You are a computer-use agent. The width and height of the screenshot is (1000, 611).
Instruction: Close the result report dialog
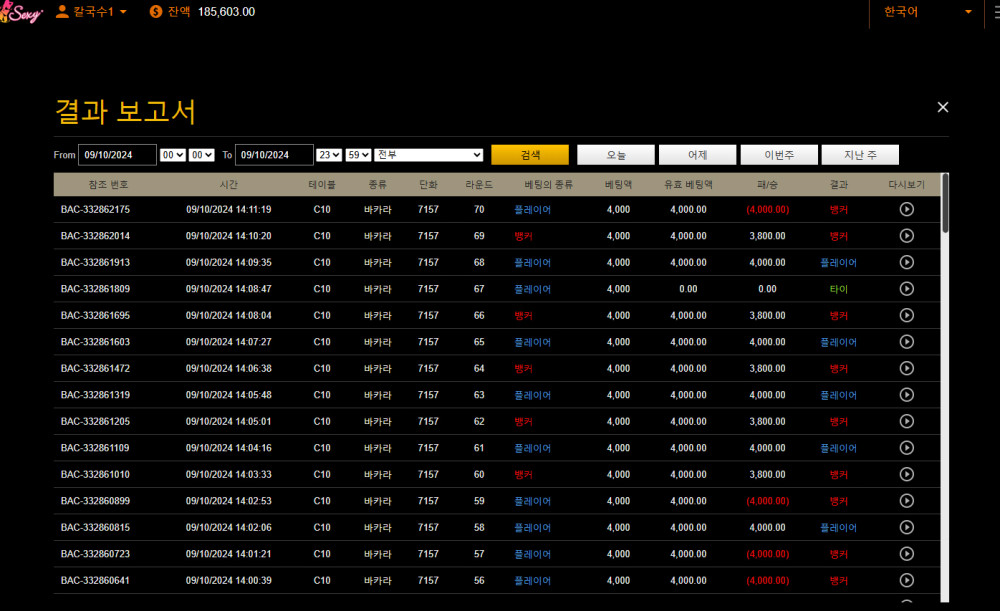pyautogui.click(x=942, y=107)
